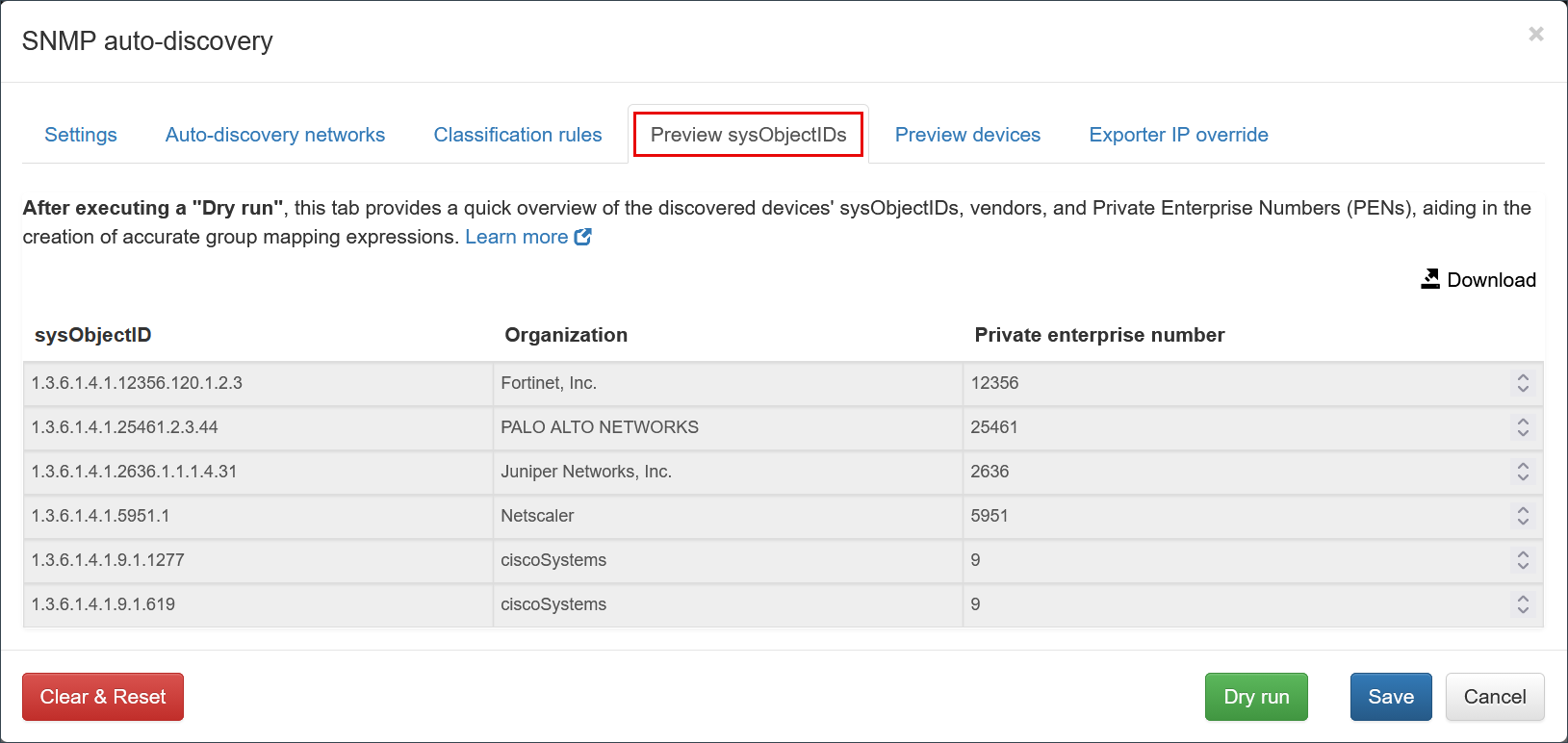This screenshot has height=743, width=1568.
Task: Click the stepper arrows in the Juniper Networks row
Action: click(1523, 472)
